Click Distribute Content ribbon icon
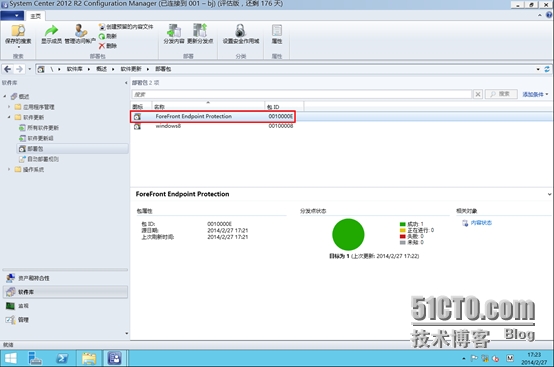 pos(173,30)
